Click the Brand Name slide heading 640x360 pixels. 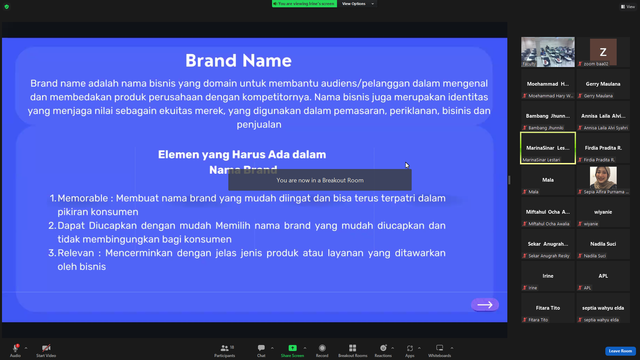pyautogui.click(x=238, y=61)
